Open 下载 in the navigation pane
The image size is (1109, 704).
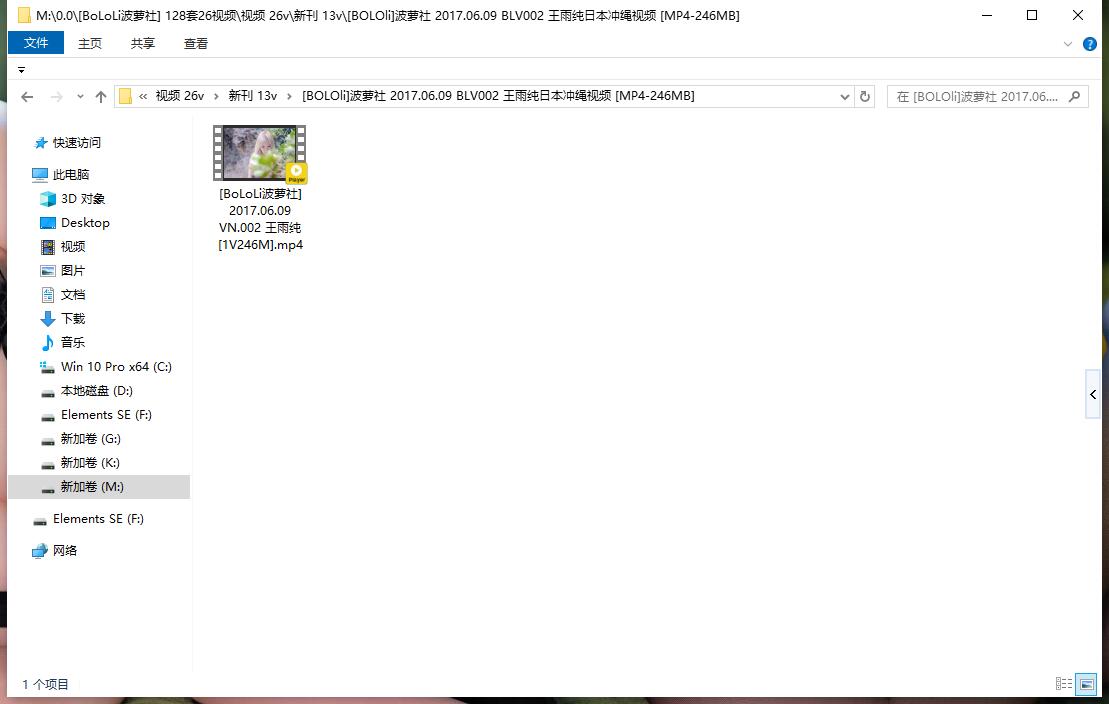point(73,318)
